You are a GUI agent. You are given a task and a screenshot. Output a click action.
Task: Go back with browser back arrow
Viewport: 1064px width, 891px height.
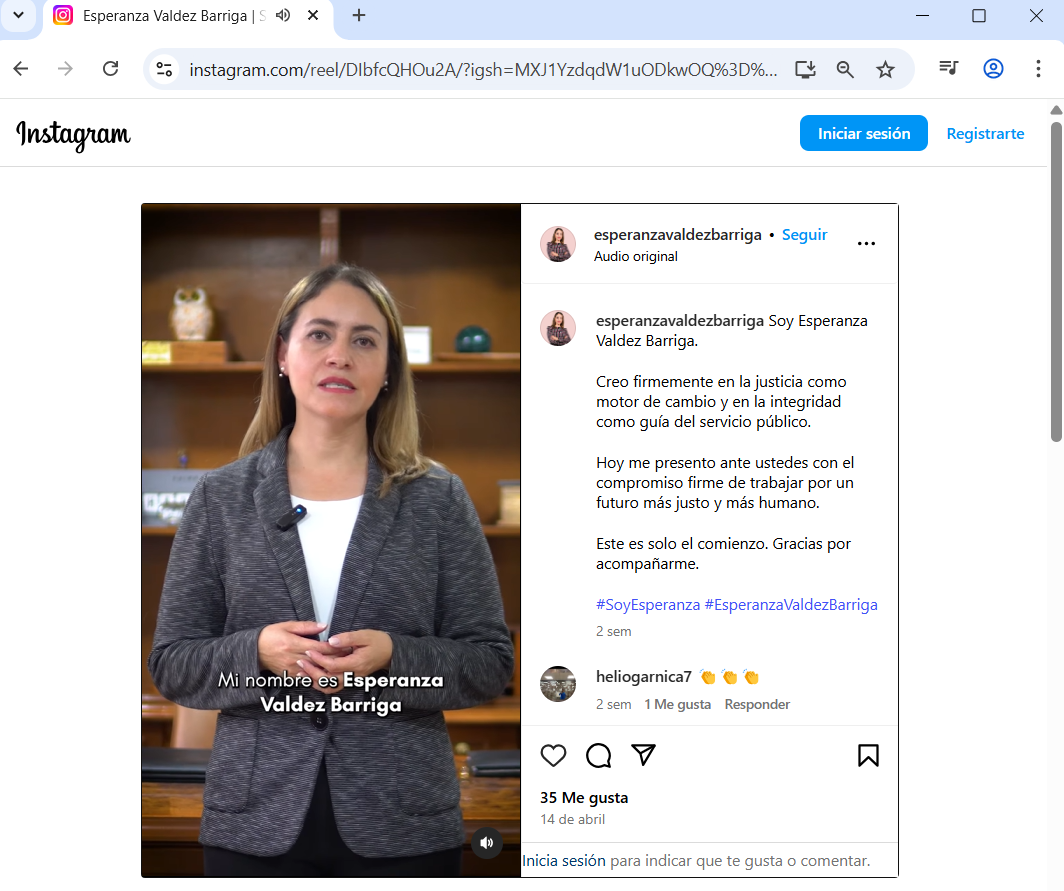coord(21,69)
